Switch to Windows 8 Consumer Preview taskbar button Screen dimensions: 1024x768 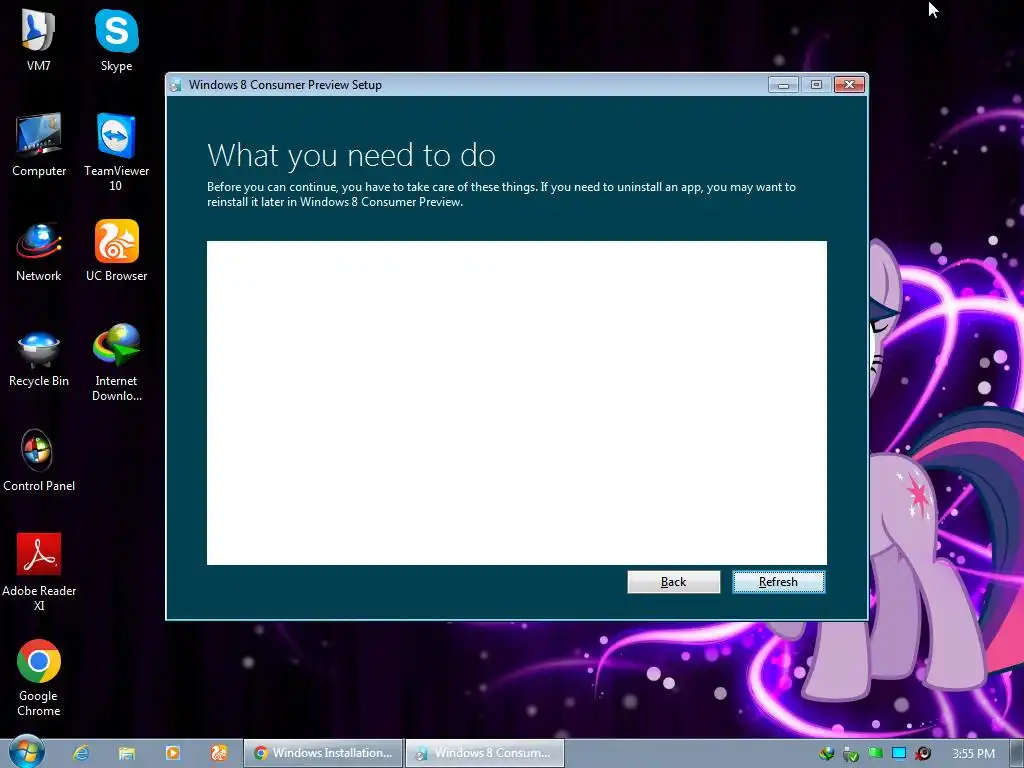coord(485,753)
